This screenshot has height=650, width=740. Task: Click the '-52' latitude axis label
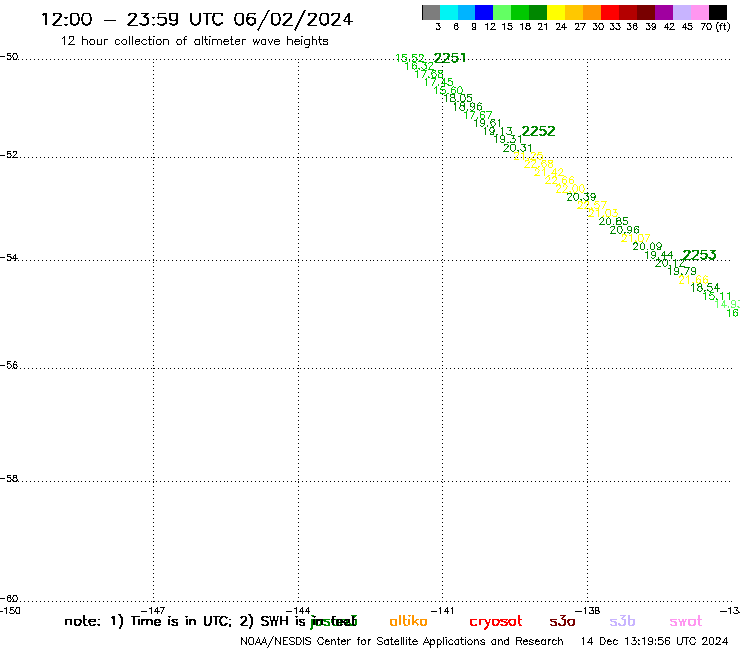[9, 155]
